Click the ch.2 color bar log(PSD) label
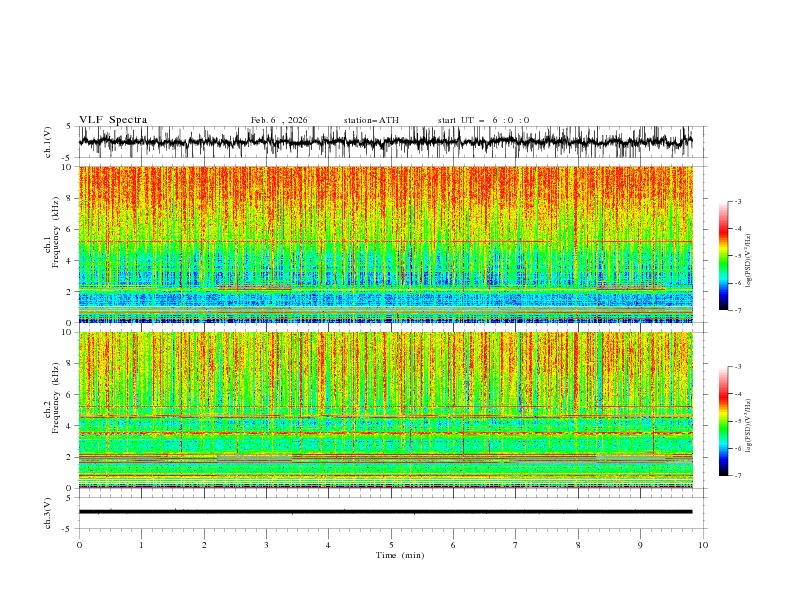Image resolution: width=792 pixels, height=612 pixels. pyautogui.click(x=748, y=426)
